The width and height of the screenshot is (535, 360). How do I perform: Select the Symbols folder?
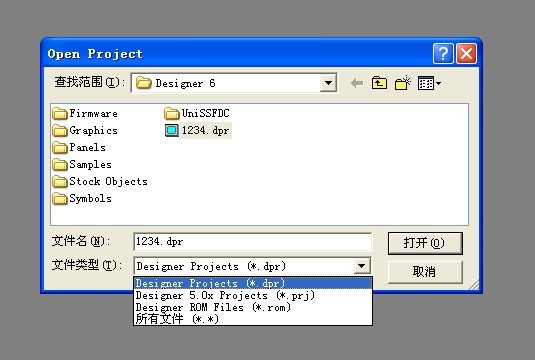[x=82, y=198]
